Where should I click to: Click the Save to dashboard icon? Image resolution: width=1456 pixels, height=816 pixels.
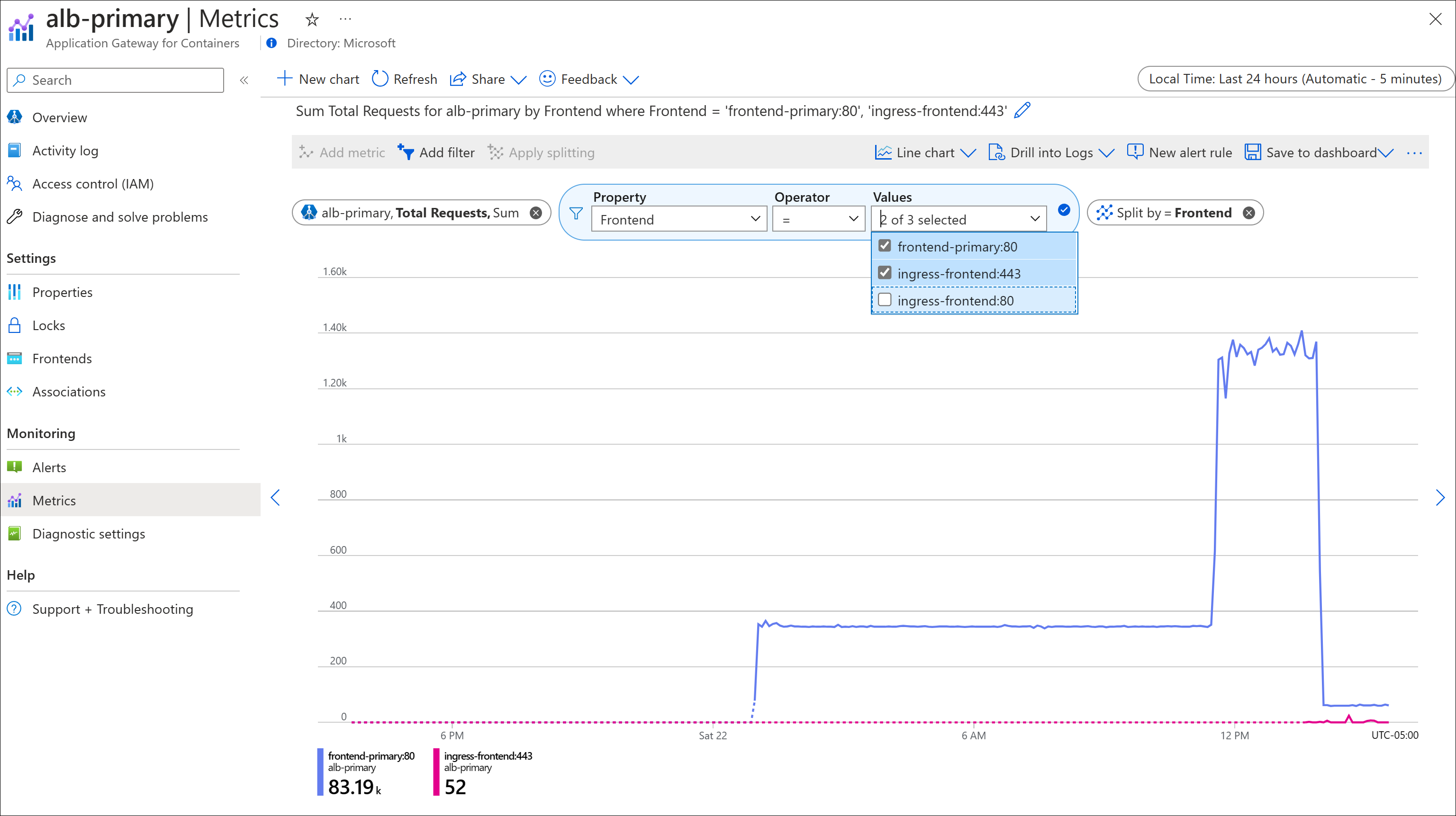tap(1253, 152)
